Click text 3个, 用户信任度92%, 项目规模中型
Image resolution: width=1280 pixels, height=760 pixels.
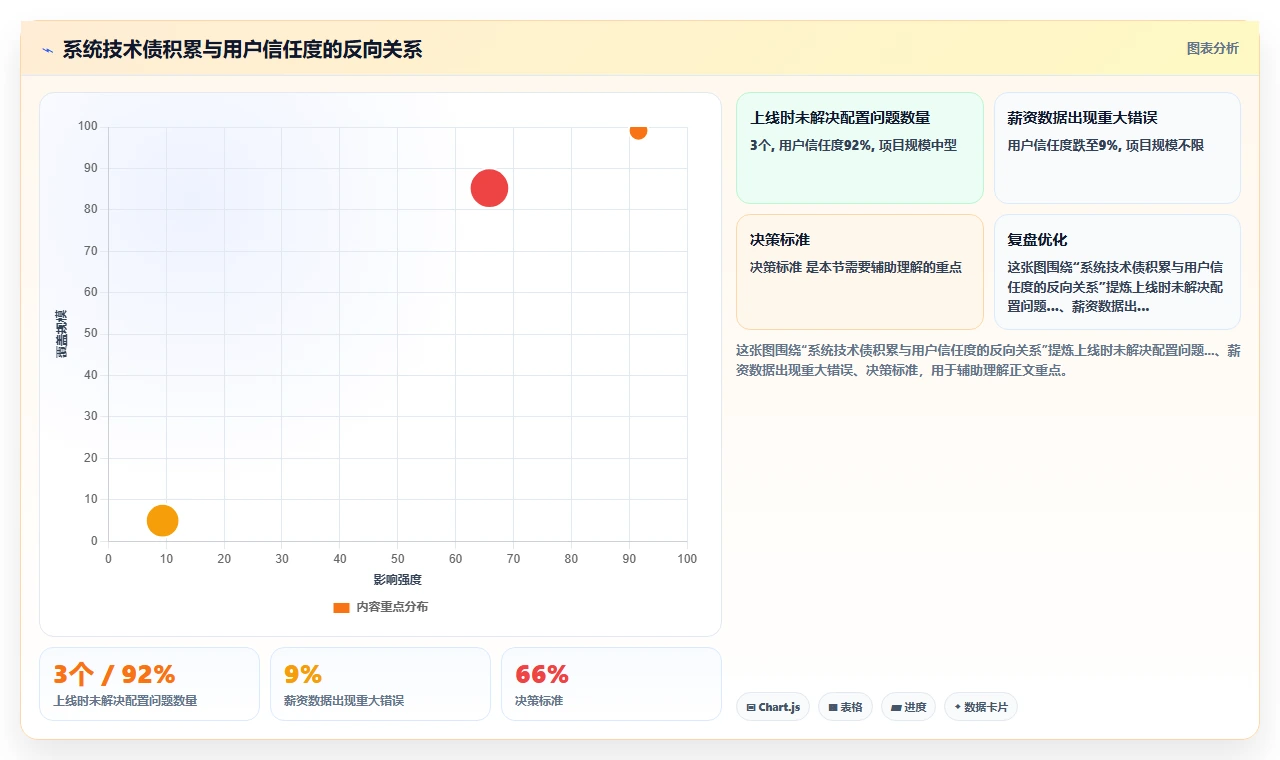click(x=853, y=145)
